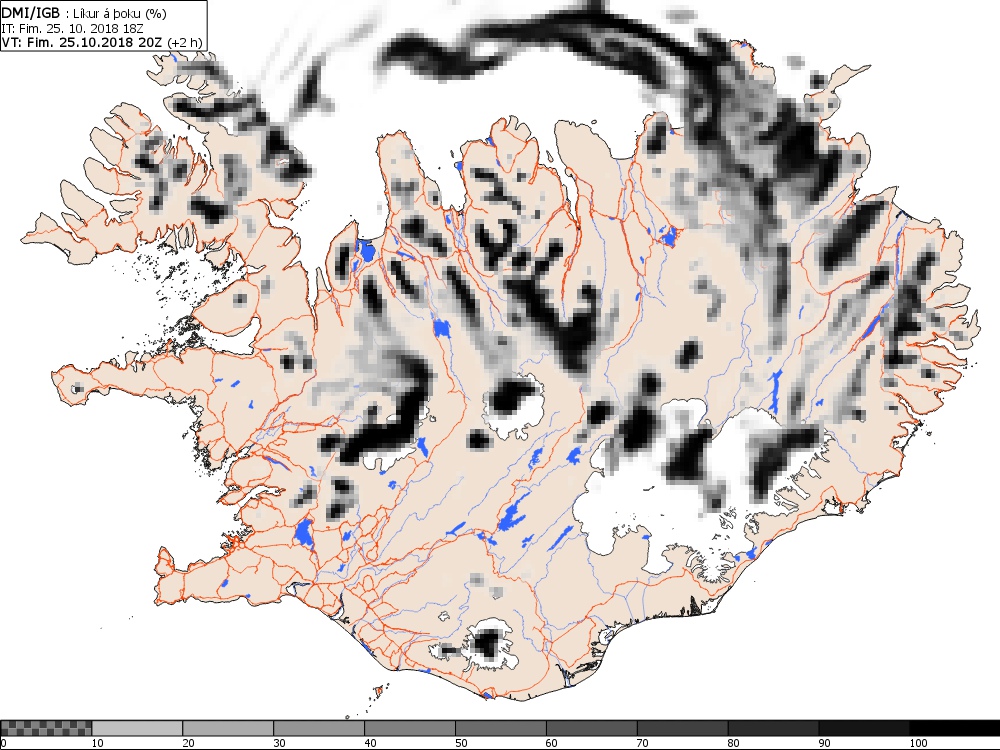Pick the 80–90% near-black legend swatch

click(773, 728)
